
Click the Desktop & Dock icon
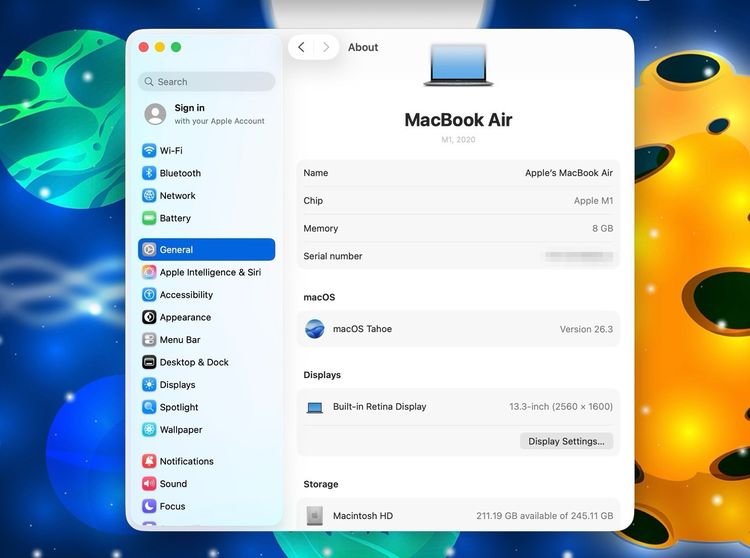click(149, 362)
